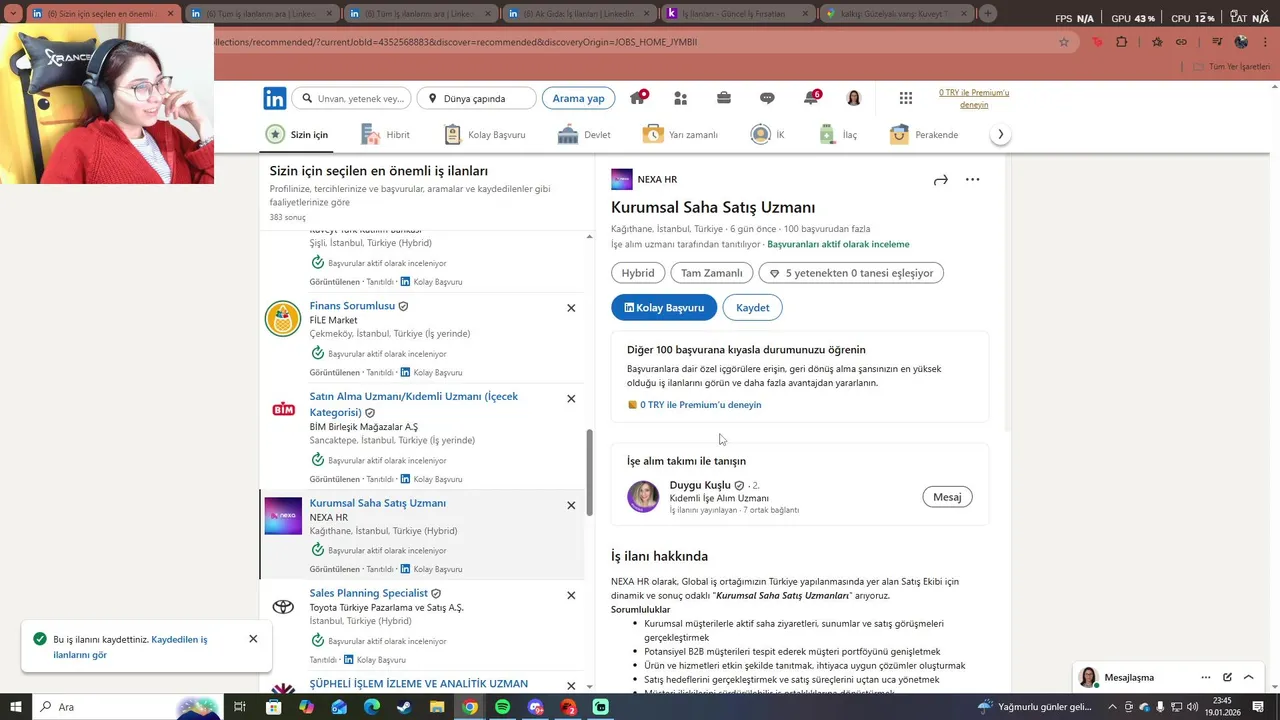Viewport: 1280px width, 720px height.
Task: Compose new message icon in Mesajlaşma bar
Action: pyautogui.click(x=1227, y=677)
